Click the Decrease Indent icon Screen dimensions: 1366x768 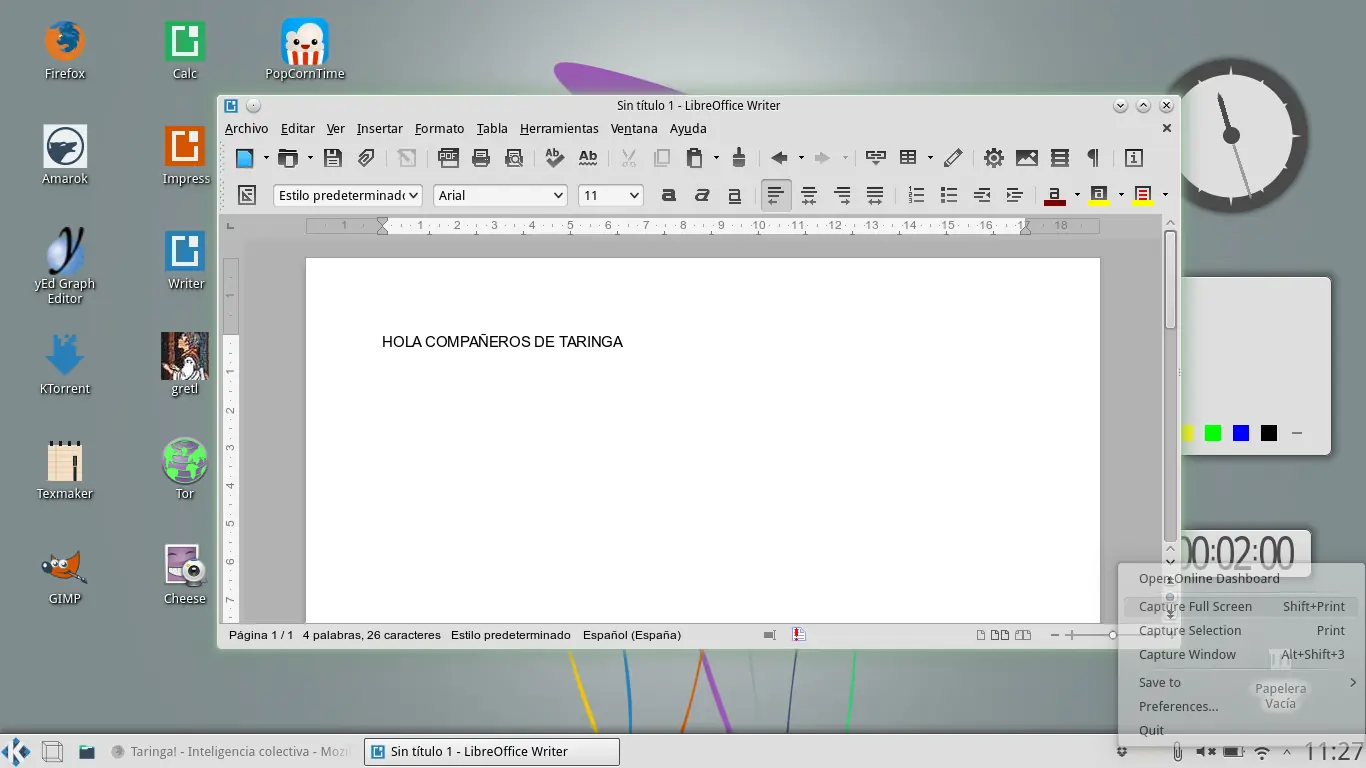tap(982, 195)
